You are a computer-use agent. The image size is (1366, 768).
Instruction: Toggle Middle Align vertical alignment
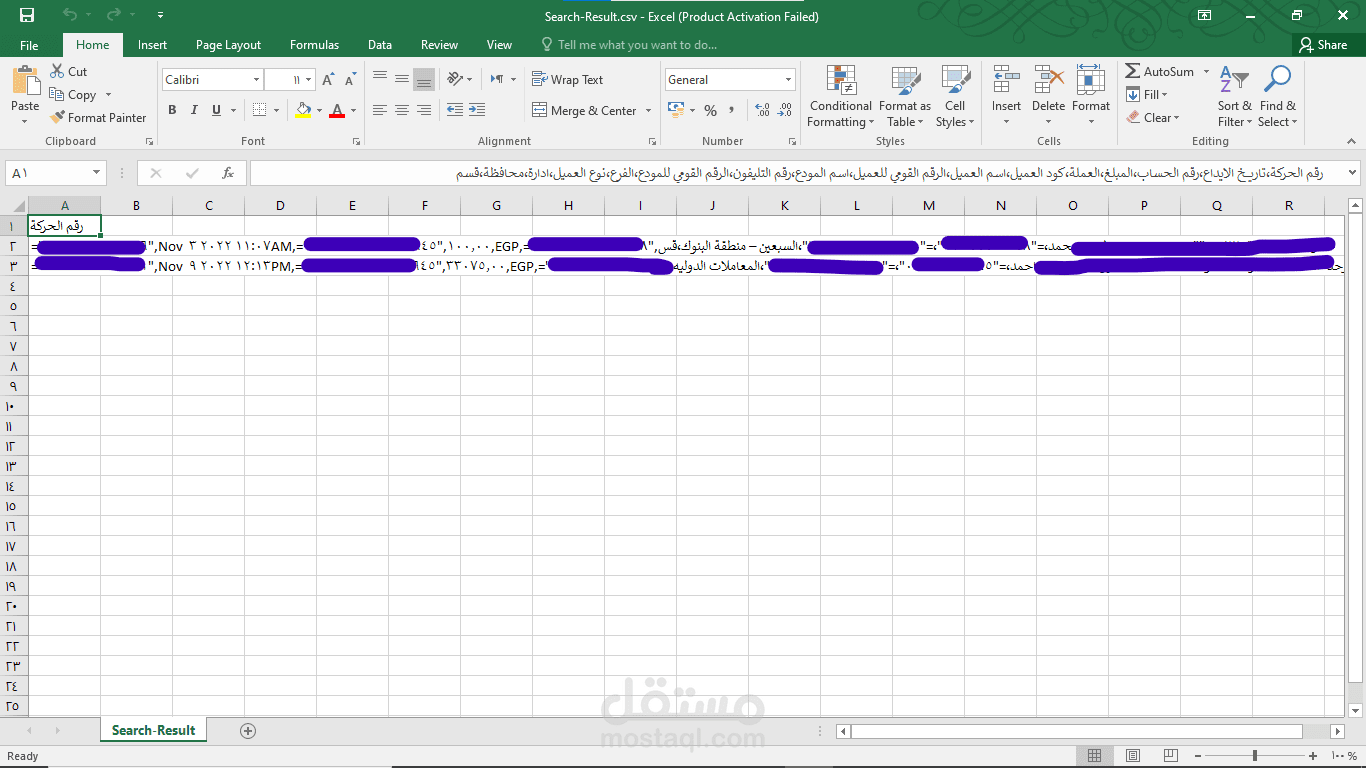point(402,78)
